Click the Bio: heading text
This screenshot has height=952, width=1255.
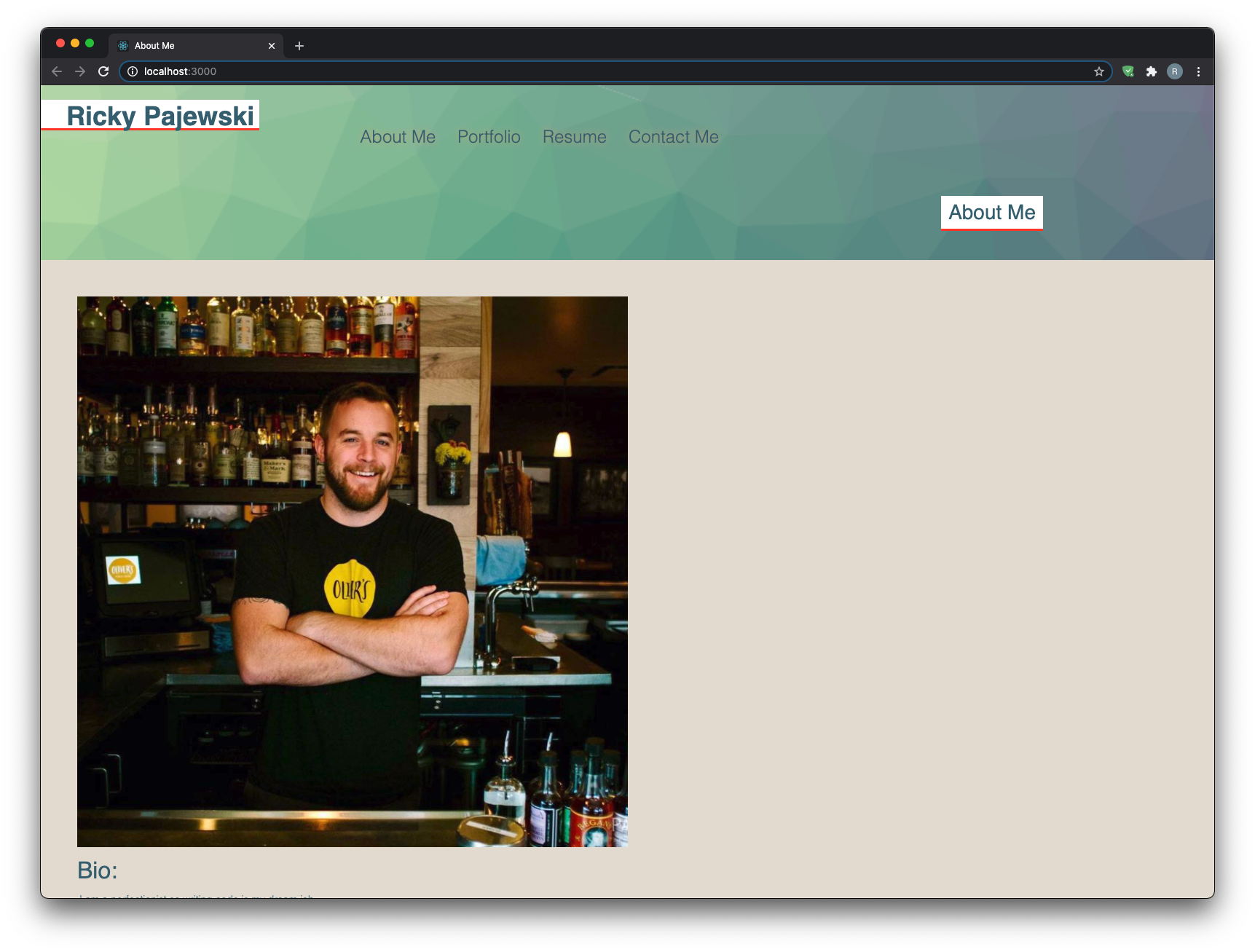[98, 870]
